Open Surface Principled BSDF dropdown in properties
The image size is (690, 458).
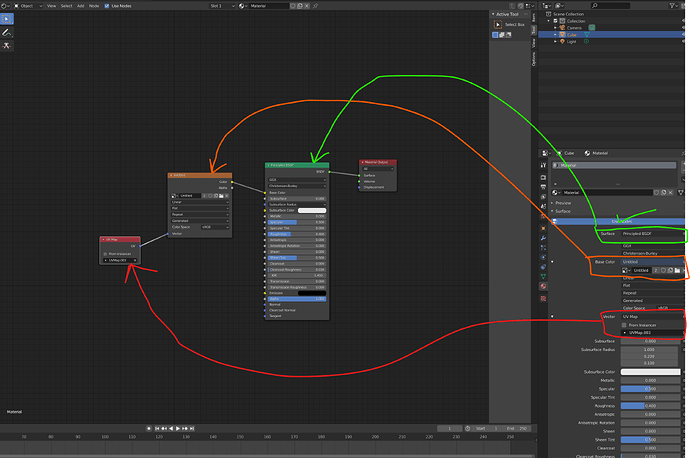[x=653, y=234]
